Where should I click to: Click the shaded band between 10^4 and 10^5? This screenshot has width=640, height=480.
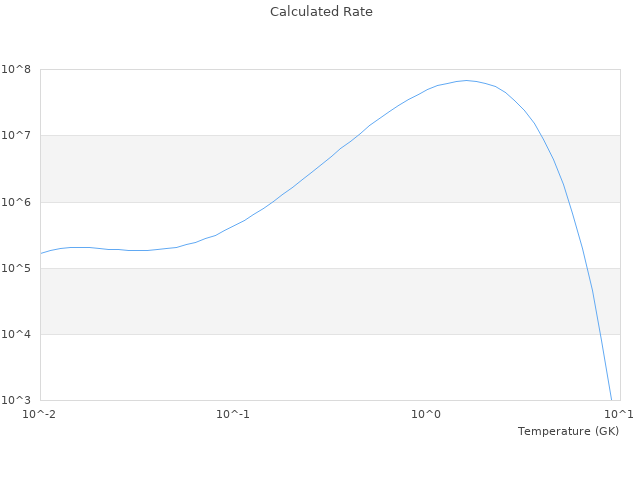coord(300,300)
